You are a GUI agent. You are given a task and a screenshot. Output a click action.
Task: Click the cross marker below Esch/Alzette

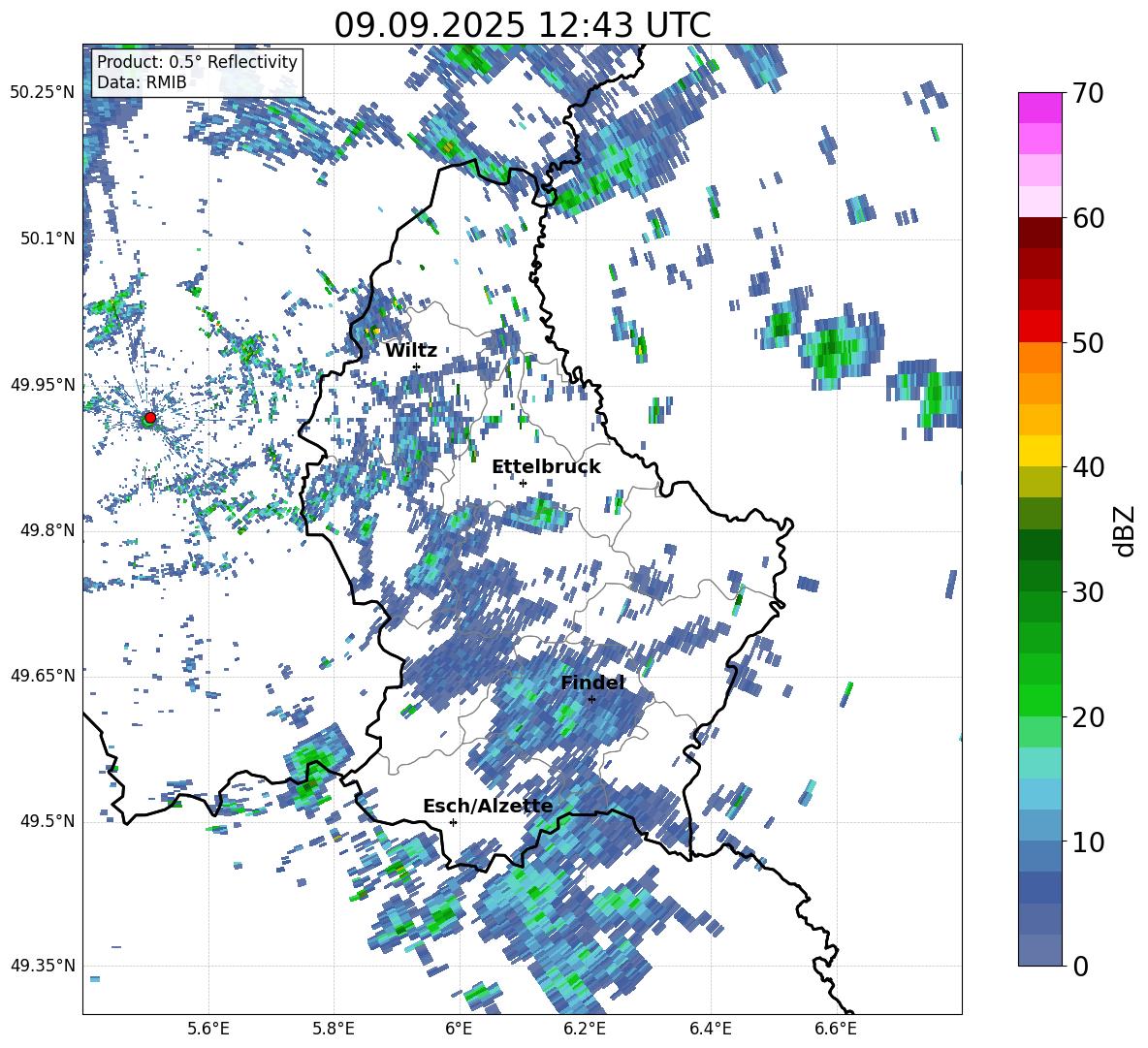click(x=453, y=822)
